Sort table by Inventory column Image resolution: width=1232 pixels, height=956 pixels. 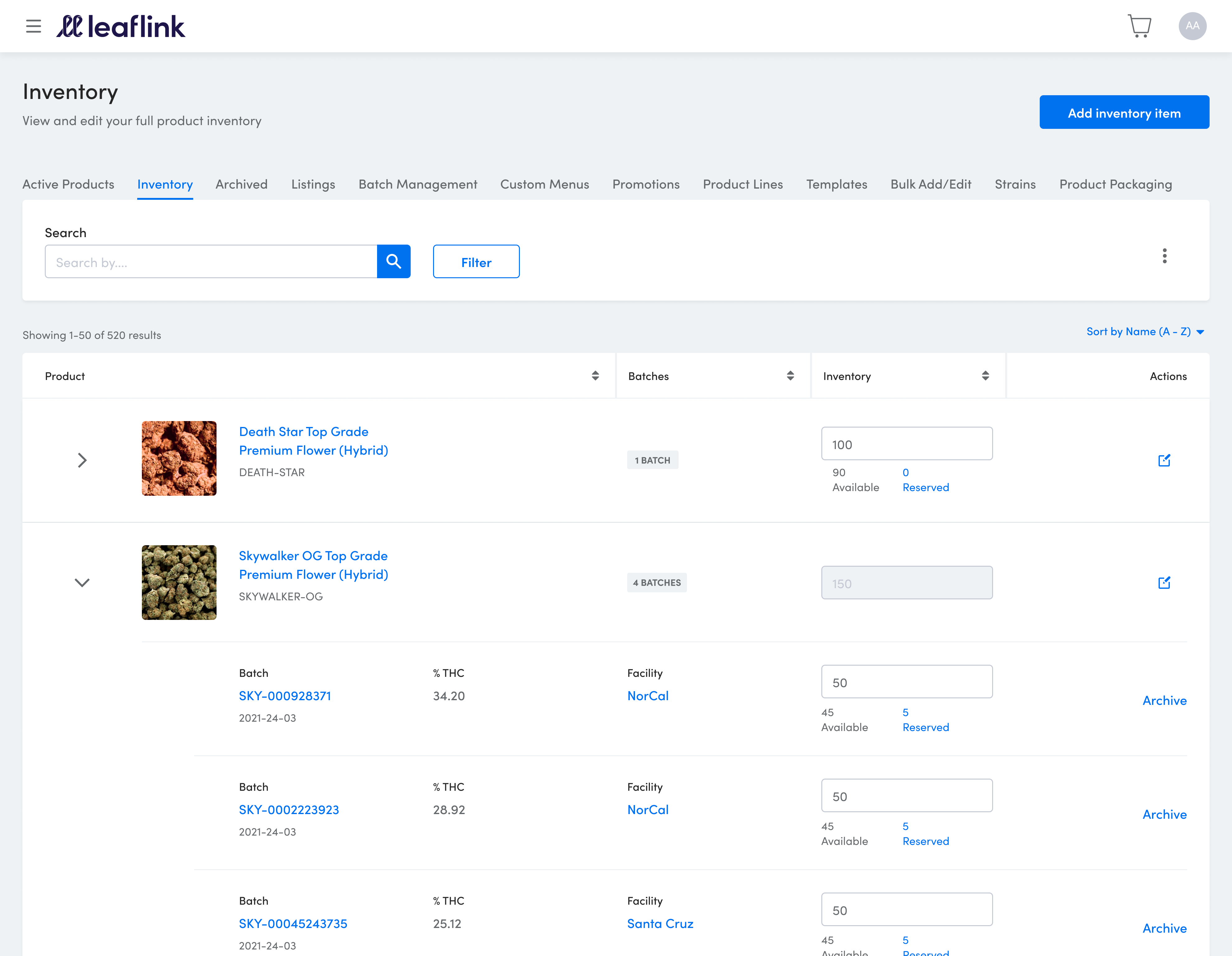(x=986, y=376)
